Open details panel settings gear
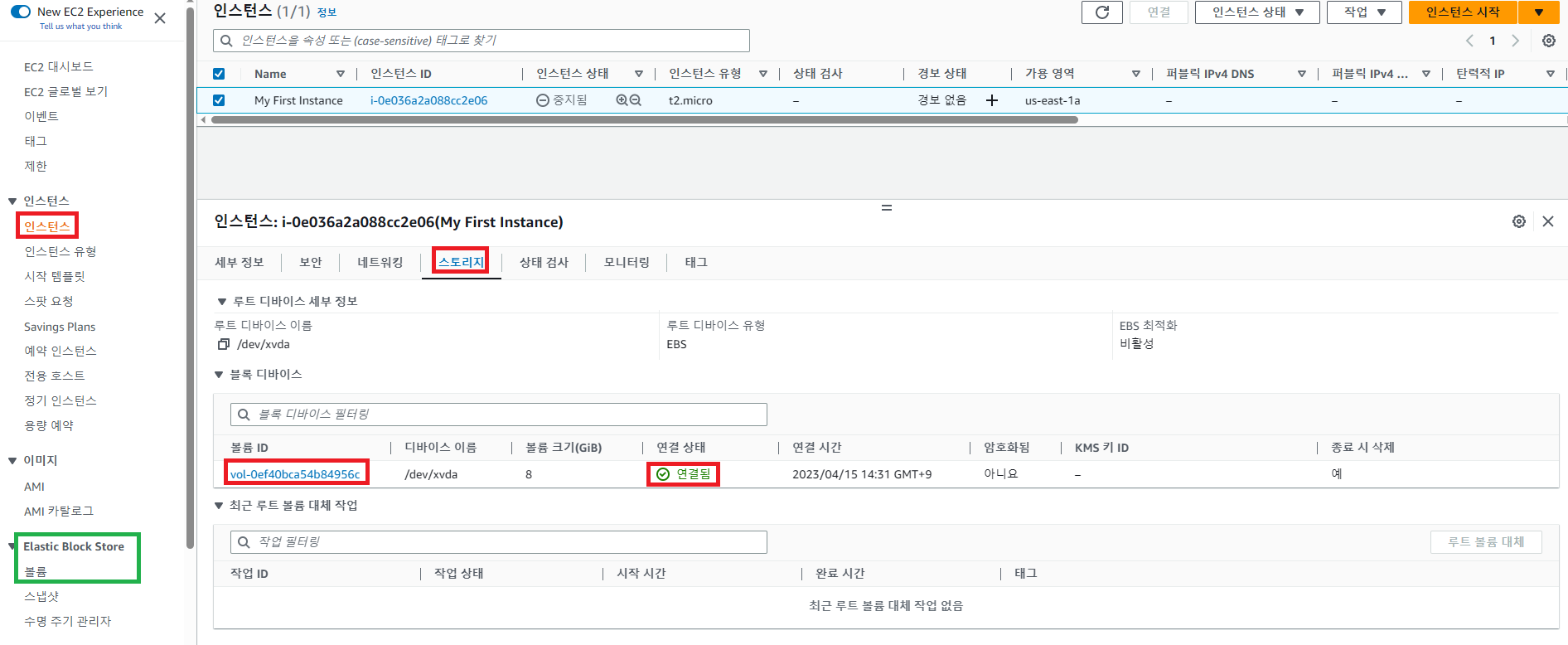The image size is (1568, 645). pyautogui.click(x=1518, y=221)
